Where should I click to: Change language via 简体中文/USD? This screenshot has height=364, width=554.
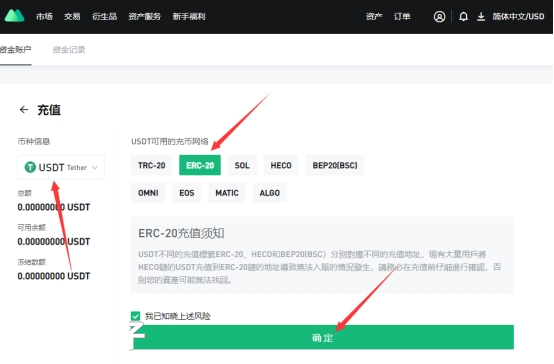click(518, 17)
